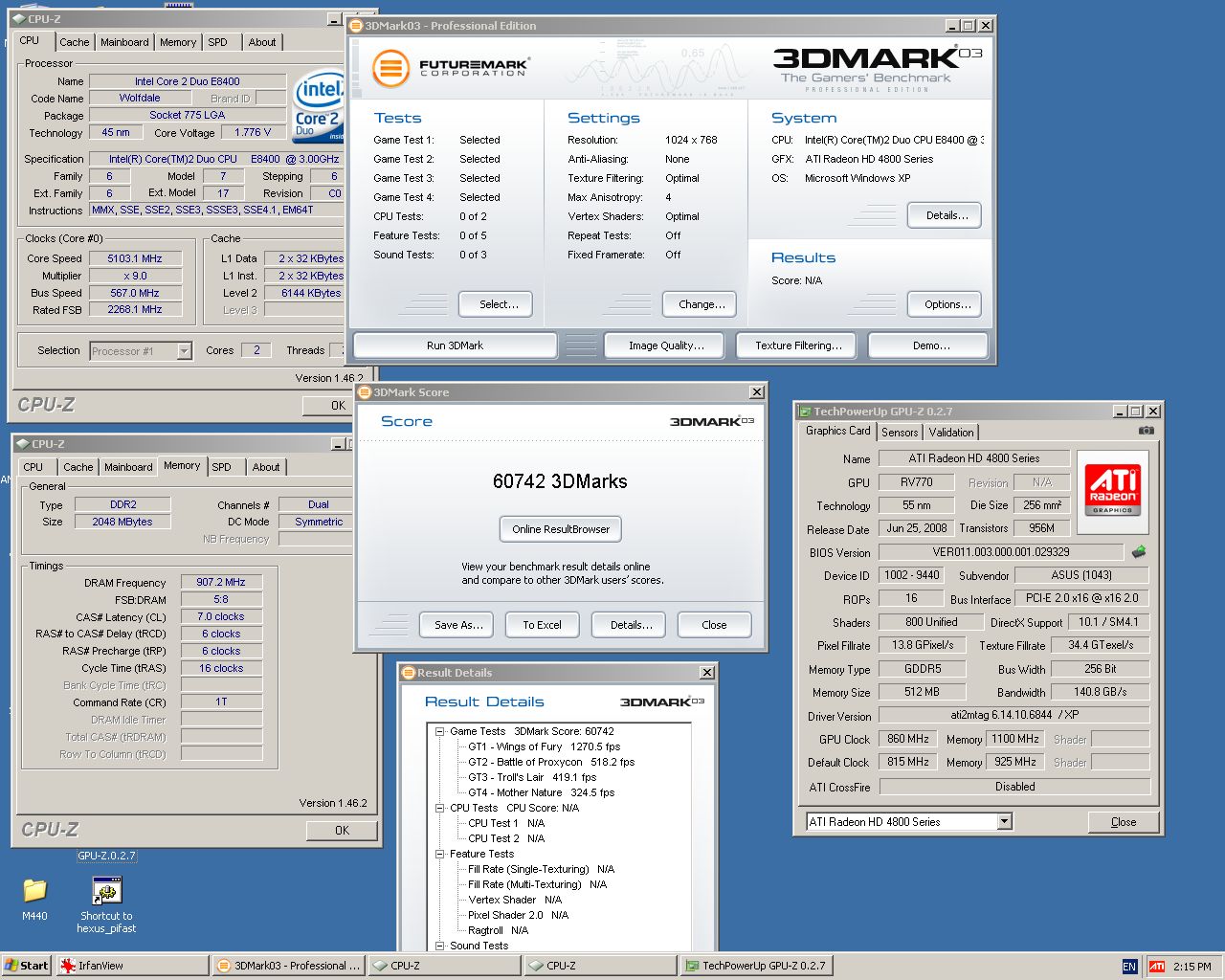Click the Intel Core 2 Duo logo
The height and width of the screenshot is (980, 1225).
(x=319, y=106)
